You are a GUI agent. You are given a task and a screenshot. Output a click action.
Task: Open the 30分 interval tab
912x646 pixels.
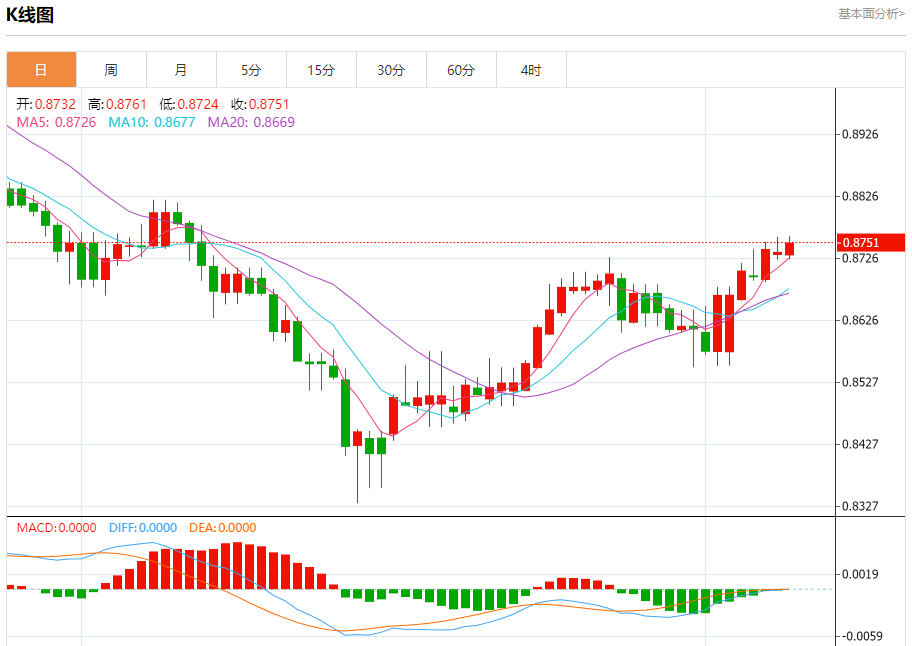391,70
